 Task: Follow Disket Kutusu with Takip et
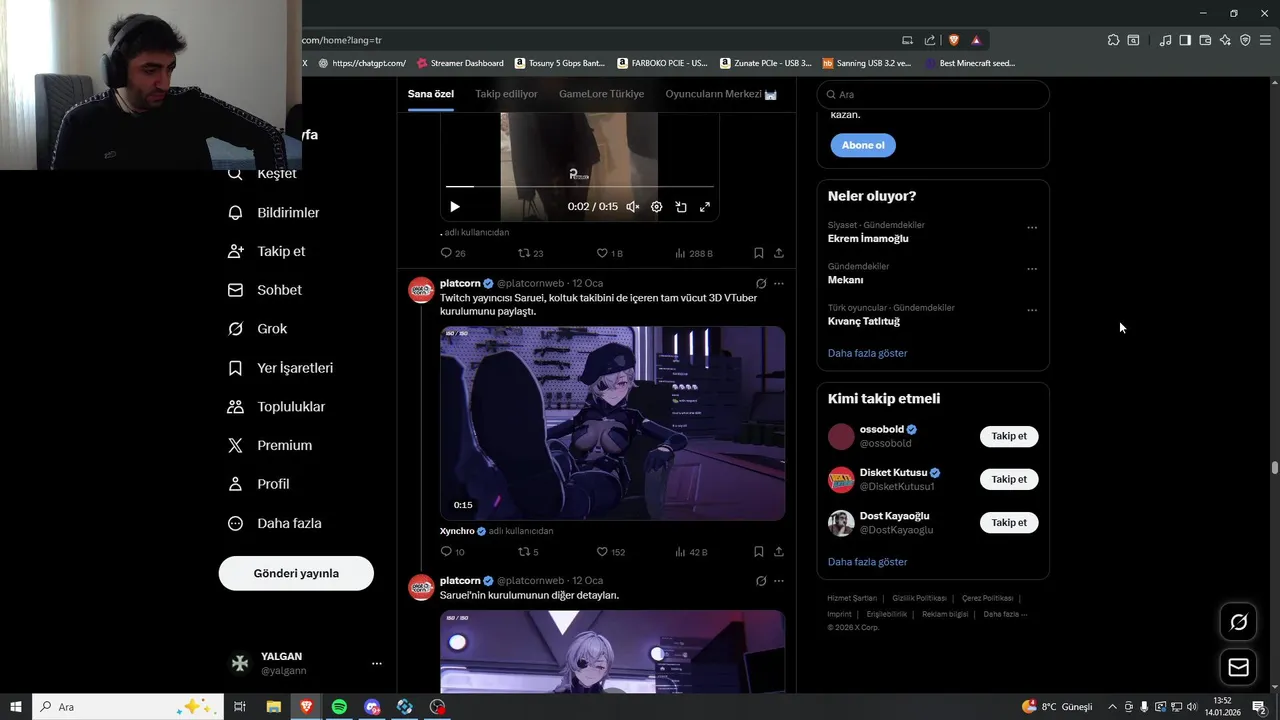(x=1009, y=479)
